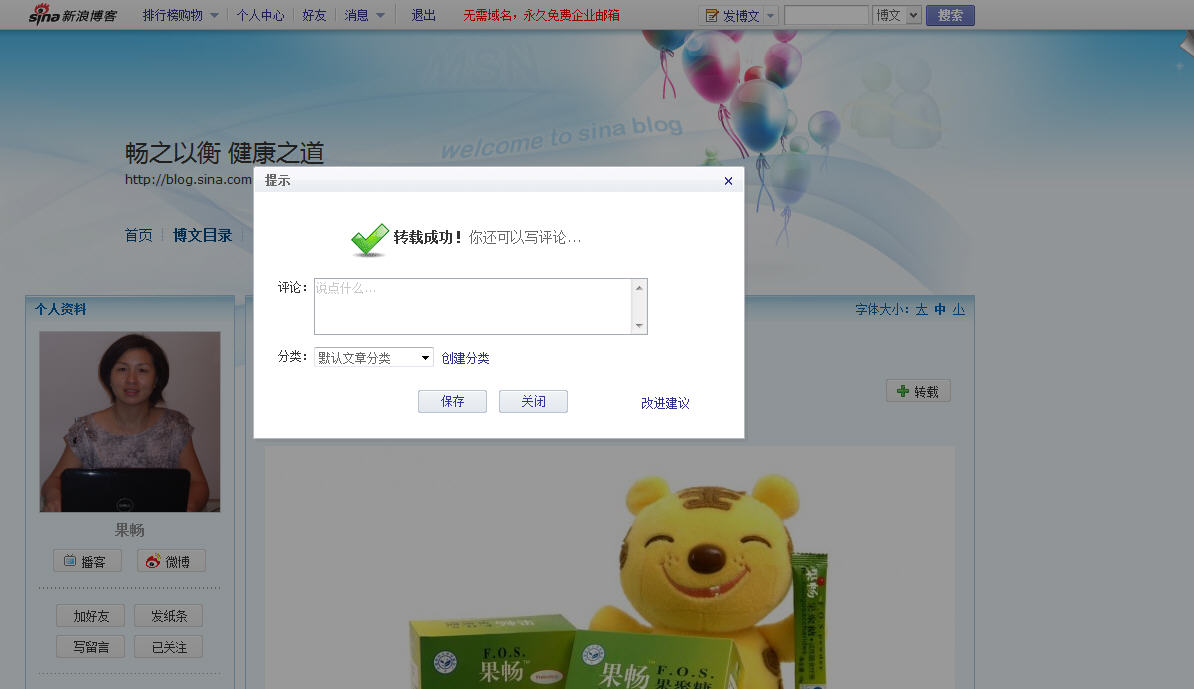Image resolution: width=1194 pixels, height=689 pixels.
Task: Open the 博文目录 tab
Action: tap(203, 235)
